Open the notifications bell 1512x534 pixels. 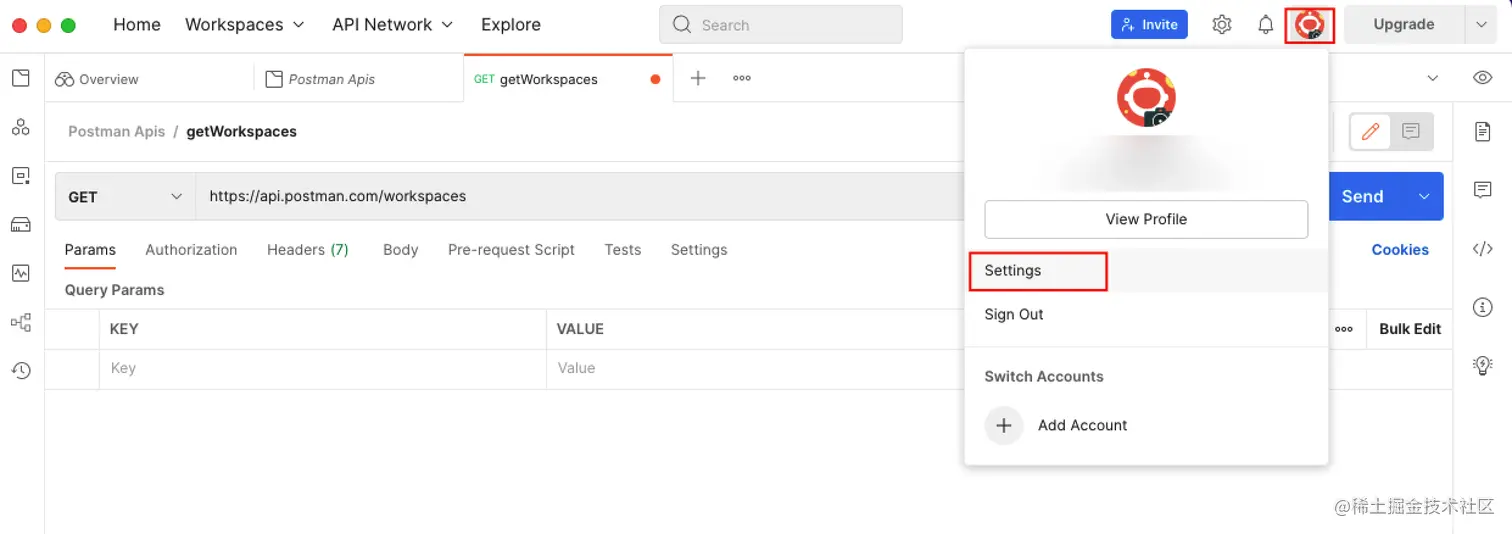1265,25
